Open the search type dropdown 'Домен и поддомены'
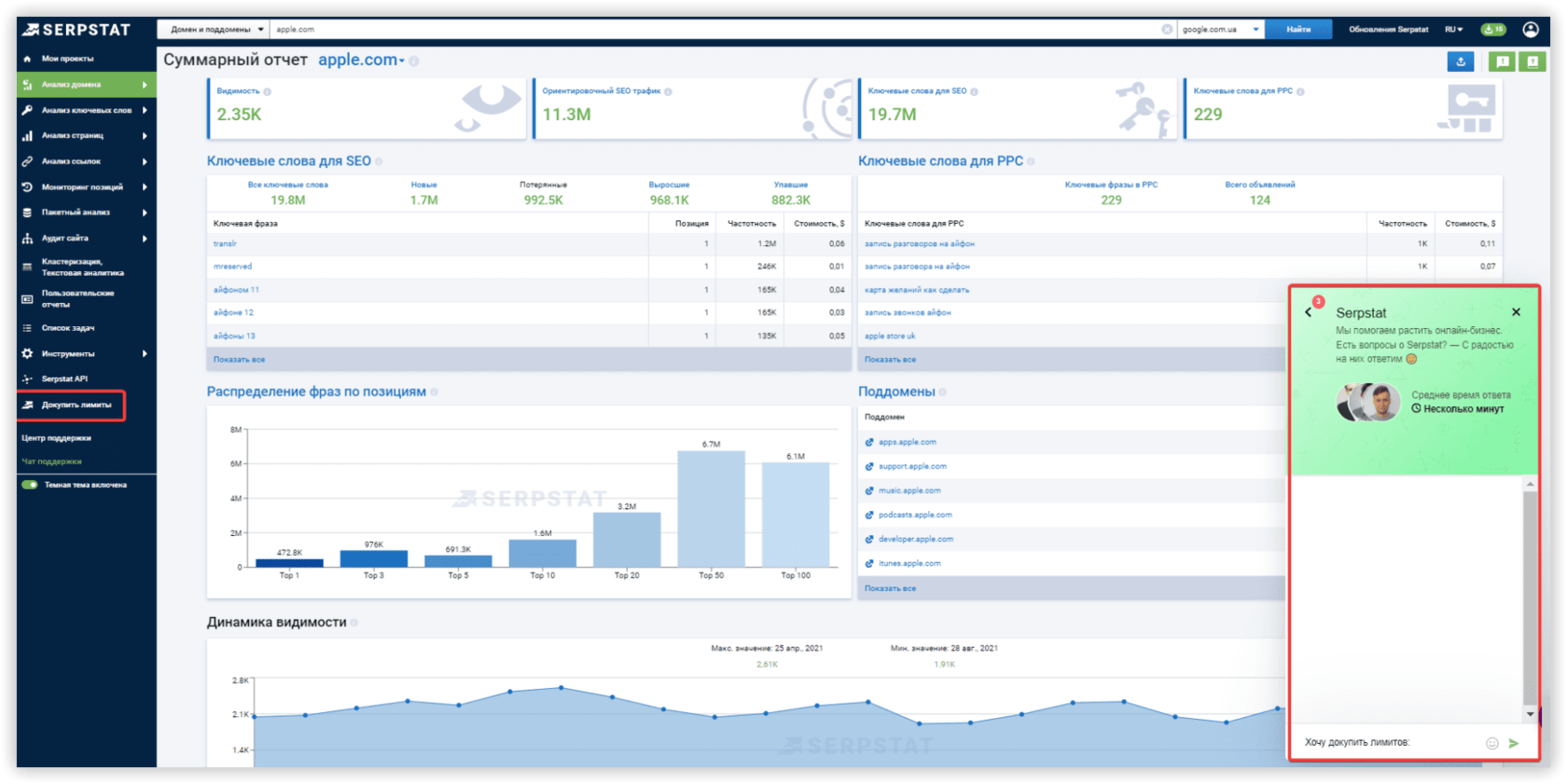The image size is (1567, 784). coord(216,30)
